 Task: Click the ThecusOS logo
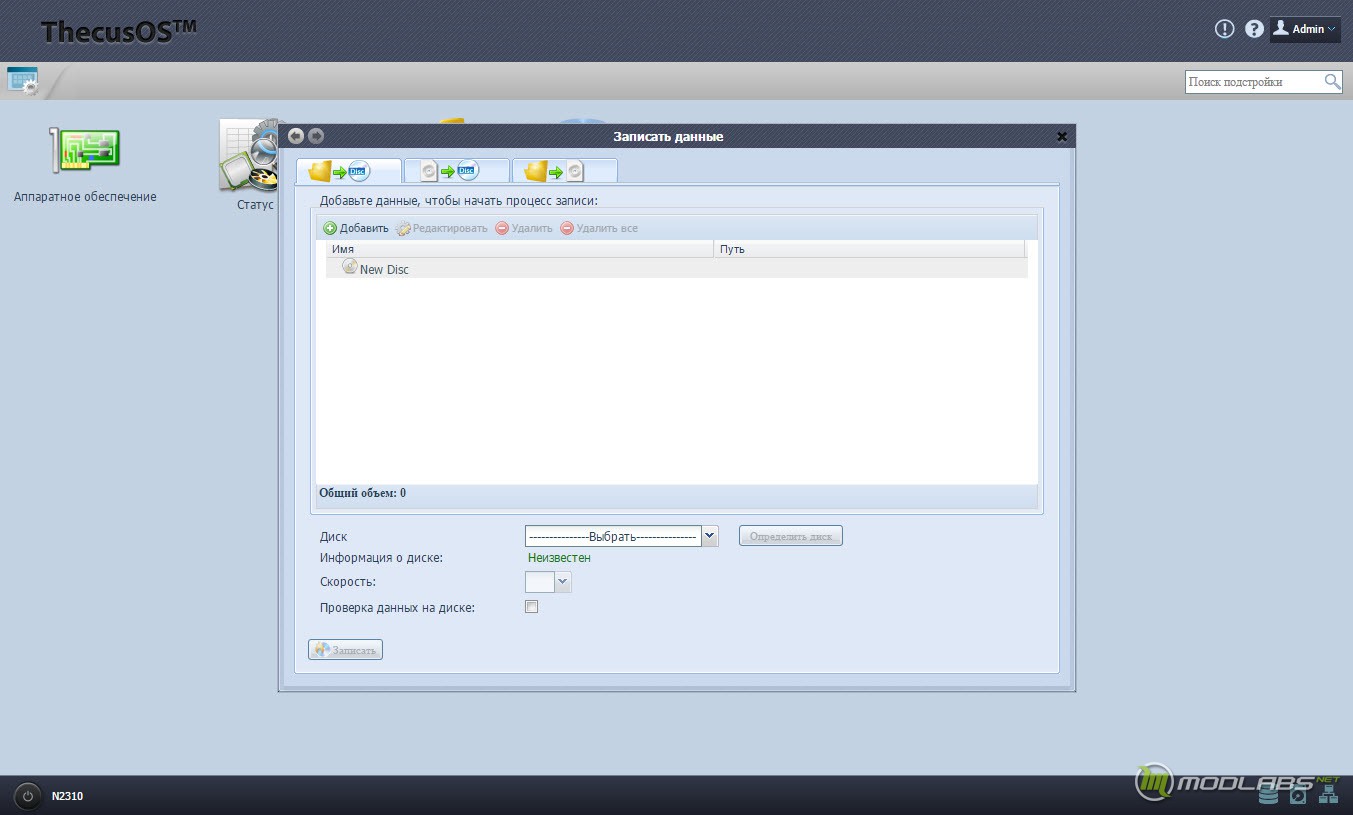point(118,31)
